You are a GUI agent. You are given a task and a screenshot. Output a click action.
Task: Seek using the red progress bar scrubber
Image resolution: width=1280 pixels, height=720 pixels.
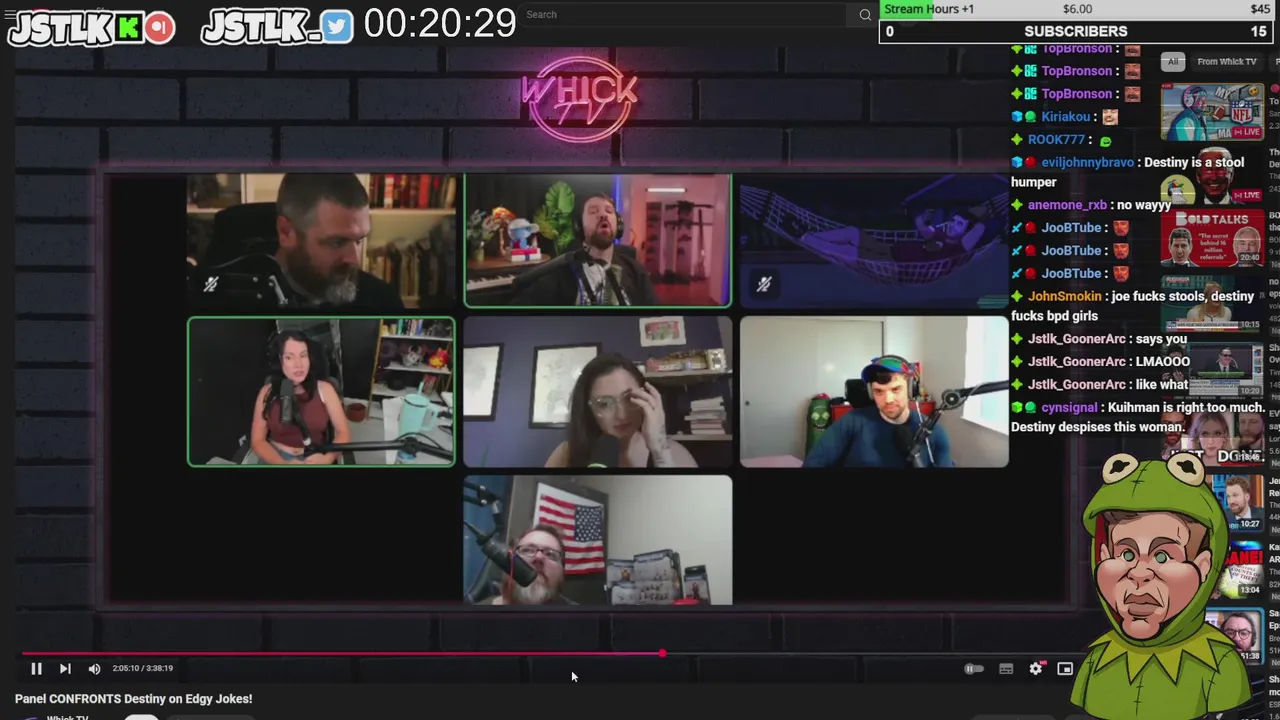662,654
